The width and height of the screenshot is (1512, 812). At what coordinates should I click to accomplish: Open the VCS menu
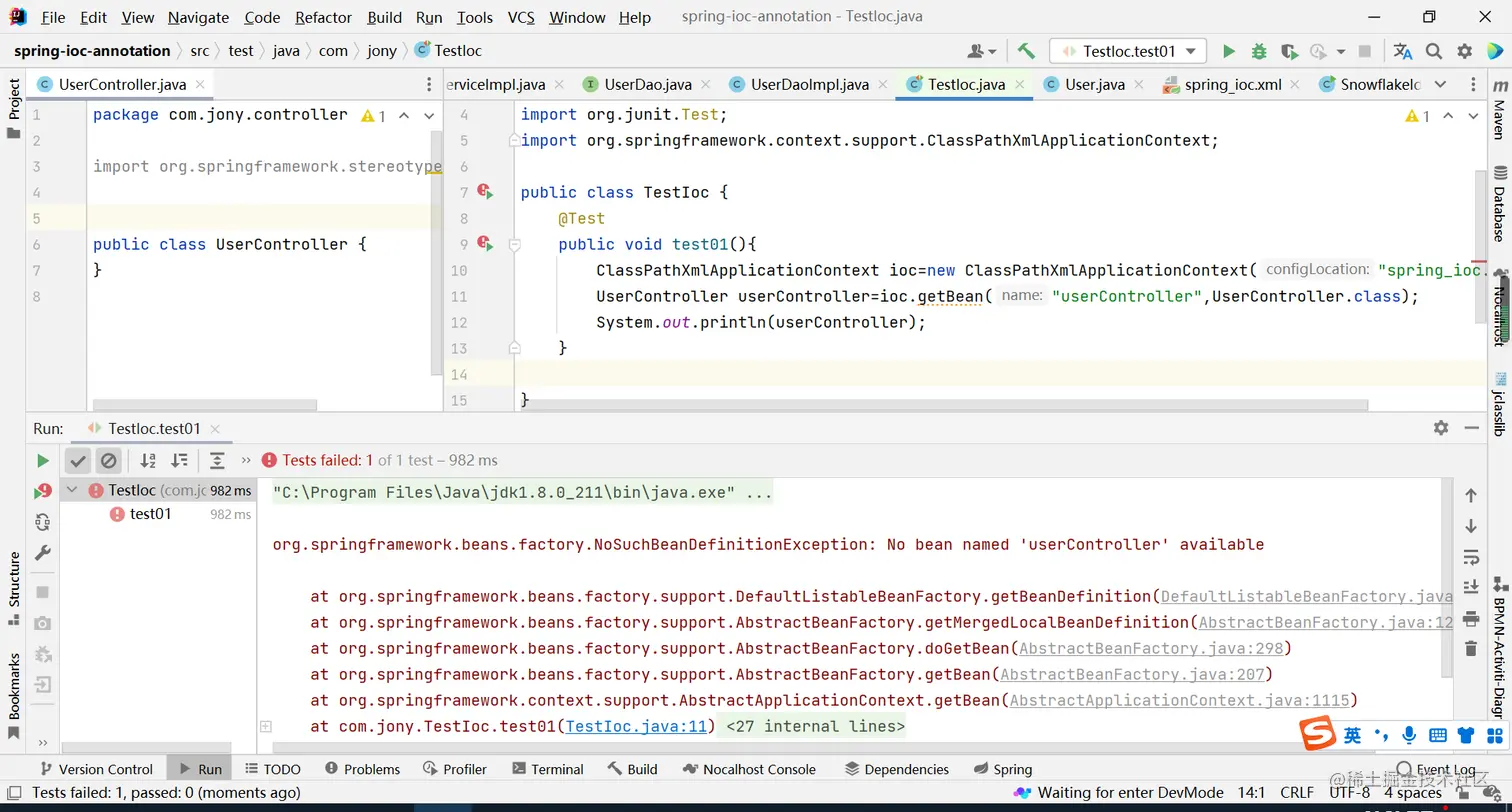pyautogui.click(x=521, y=17)
